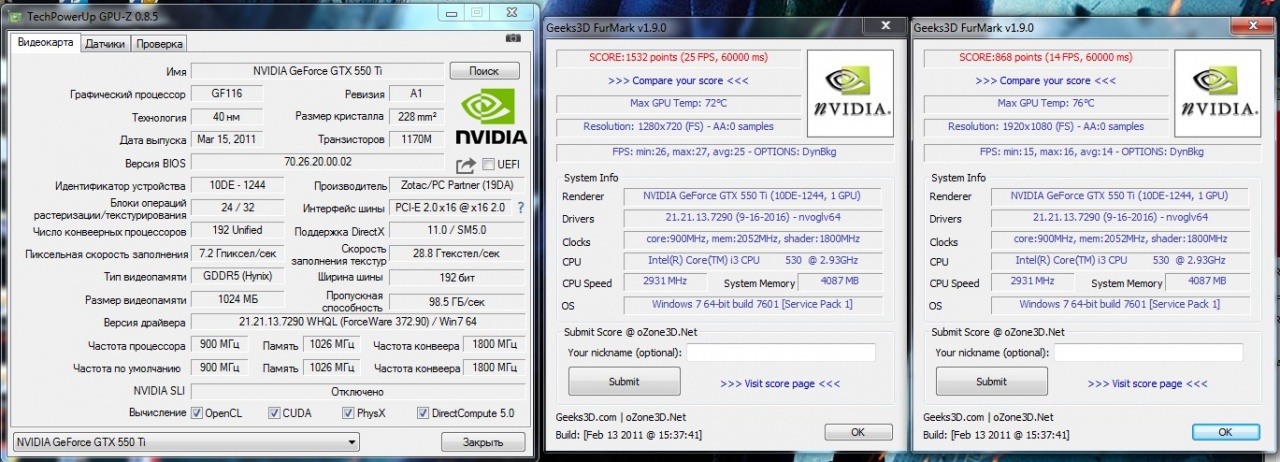Click the GDDR5 (Hynix) memory type value
This screenshot has width=1280, height=462.
coord(237,277)
